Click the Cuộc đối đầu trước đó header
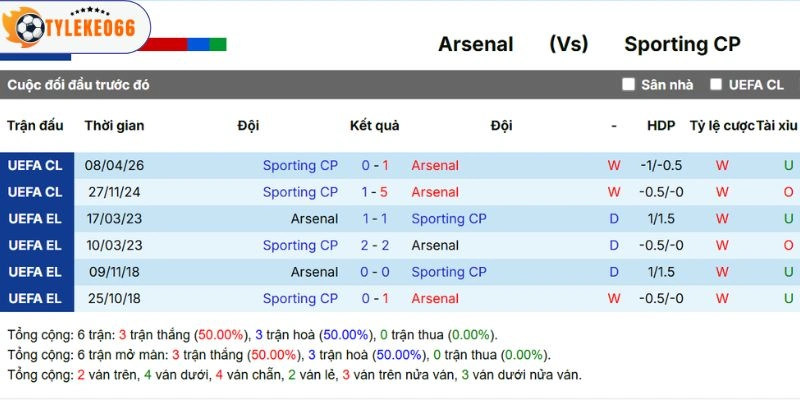Viewport: 800px width, 400px height. [x=78, y=85]
